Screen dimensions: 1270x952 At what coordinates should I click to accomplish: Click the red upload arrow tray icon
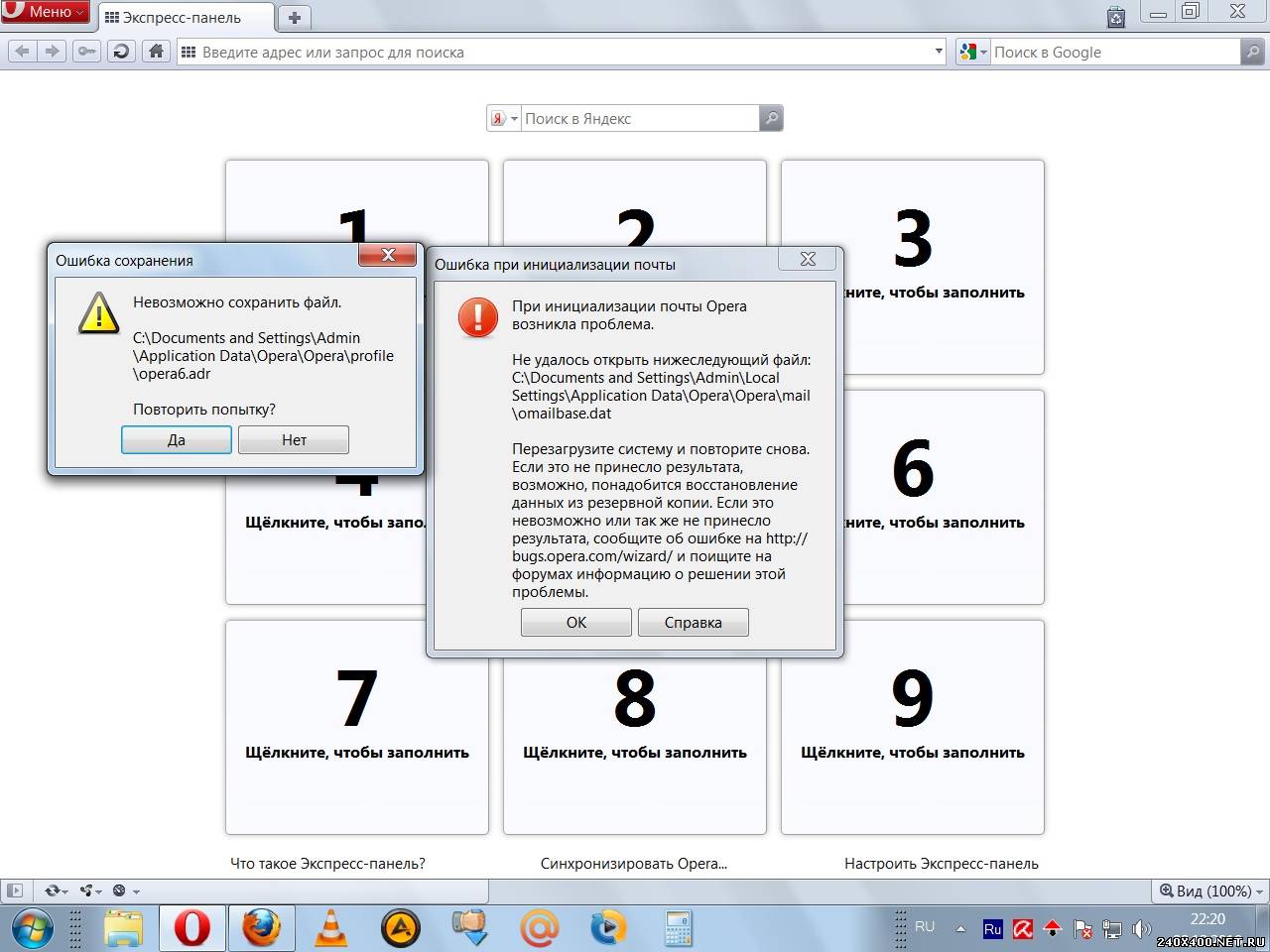coord(1053,929)
